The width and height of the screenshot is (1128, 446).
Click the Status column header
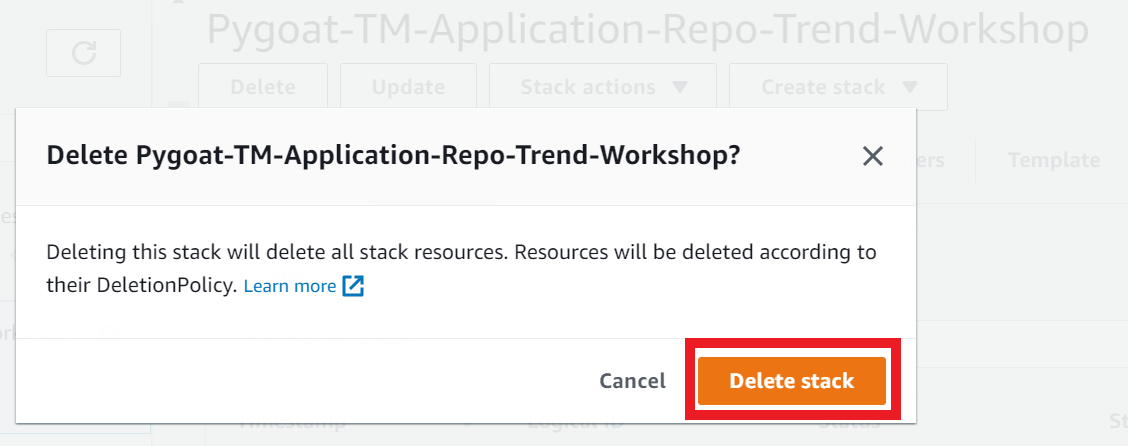(x=848, y=422)
